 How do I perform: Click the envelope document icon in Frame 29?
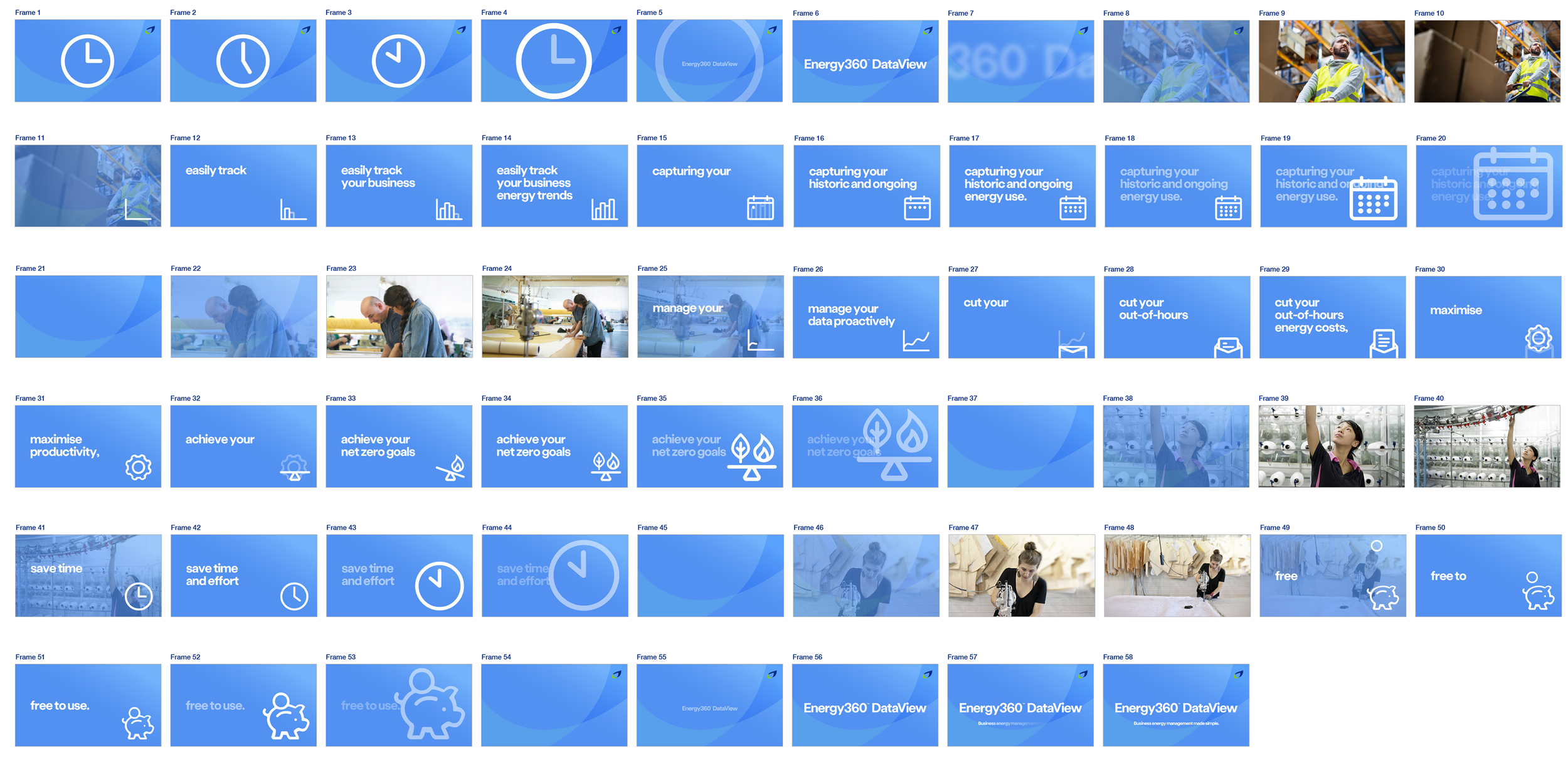point(1383,342)
